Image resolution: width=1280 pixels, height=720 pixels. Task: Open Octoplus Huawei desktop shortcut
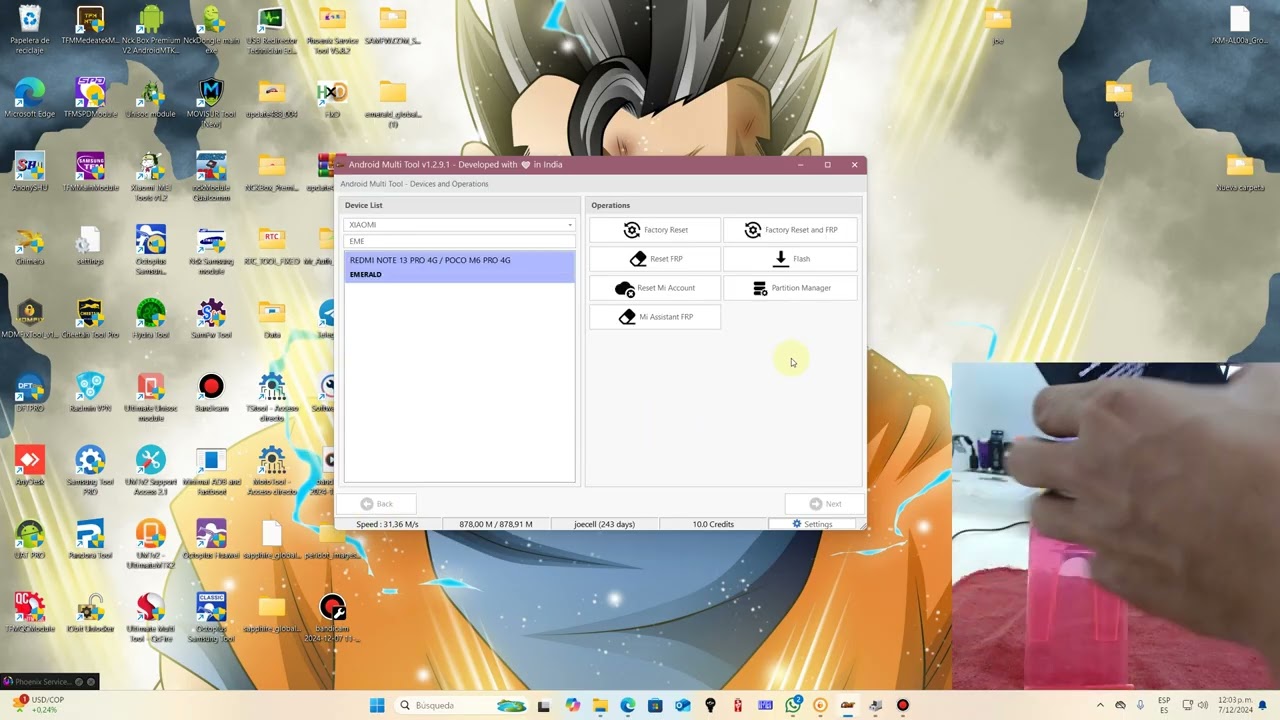(x=211, y=540)
